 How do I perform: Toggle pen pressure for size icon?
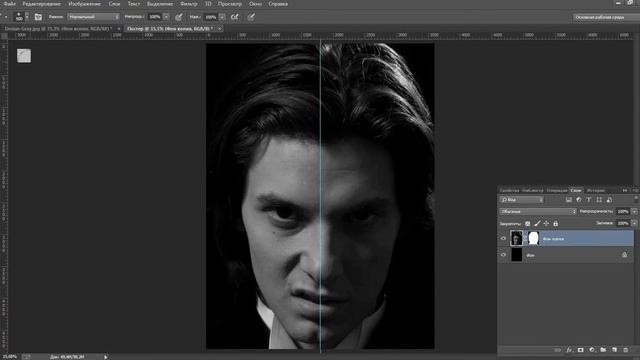(x=251, y=17)
